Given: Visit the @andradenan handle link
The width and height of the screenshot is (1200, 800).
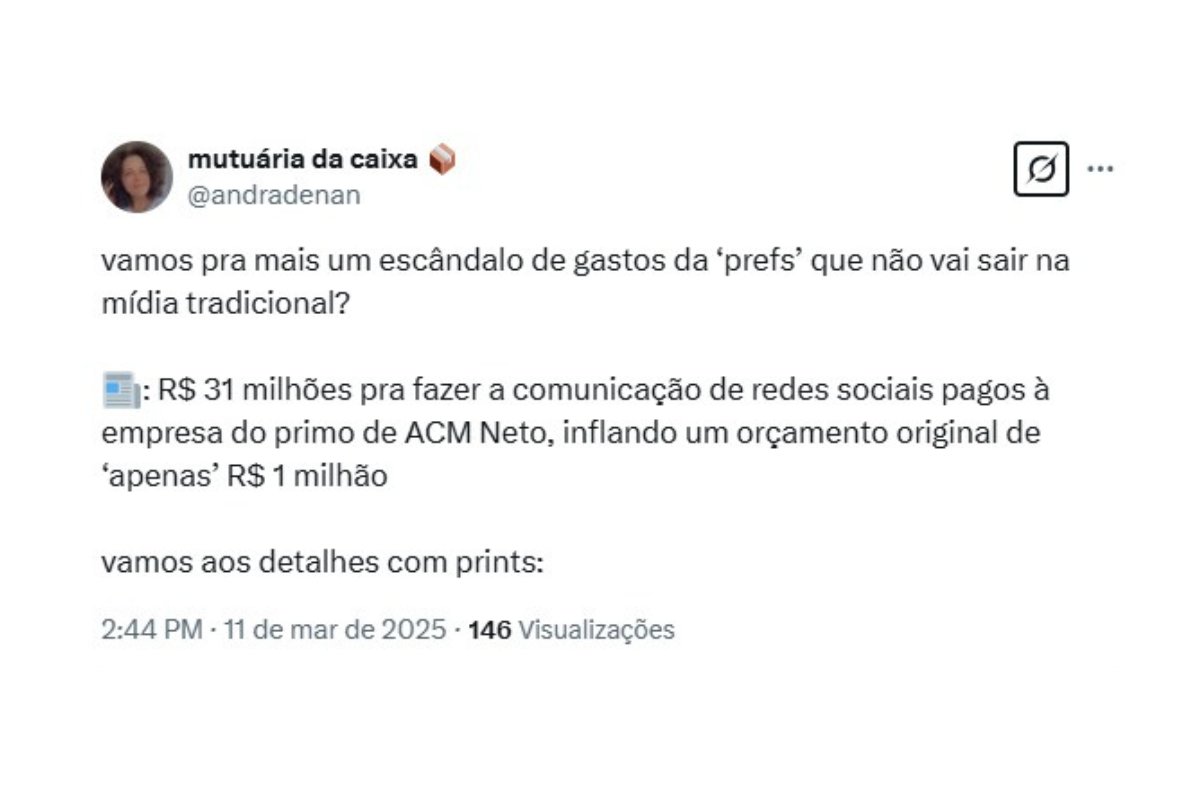Looking at the screenshot, I should tap(274, 195).
